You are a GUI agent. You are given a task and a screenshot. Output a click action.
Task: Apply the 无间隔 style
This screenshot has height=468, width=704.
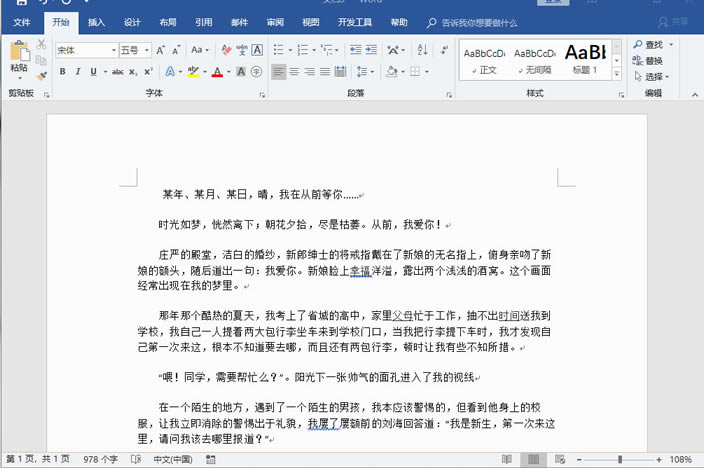[x=534, y=60]
